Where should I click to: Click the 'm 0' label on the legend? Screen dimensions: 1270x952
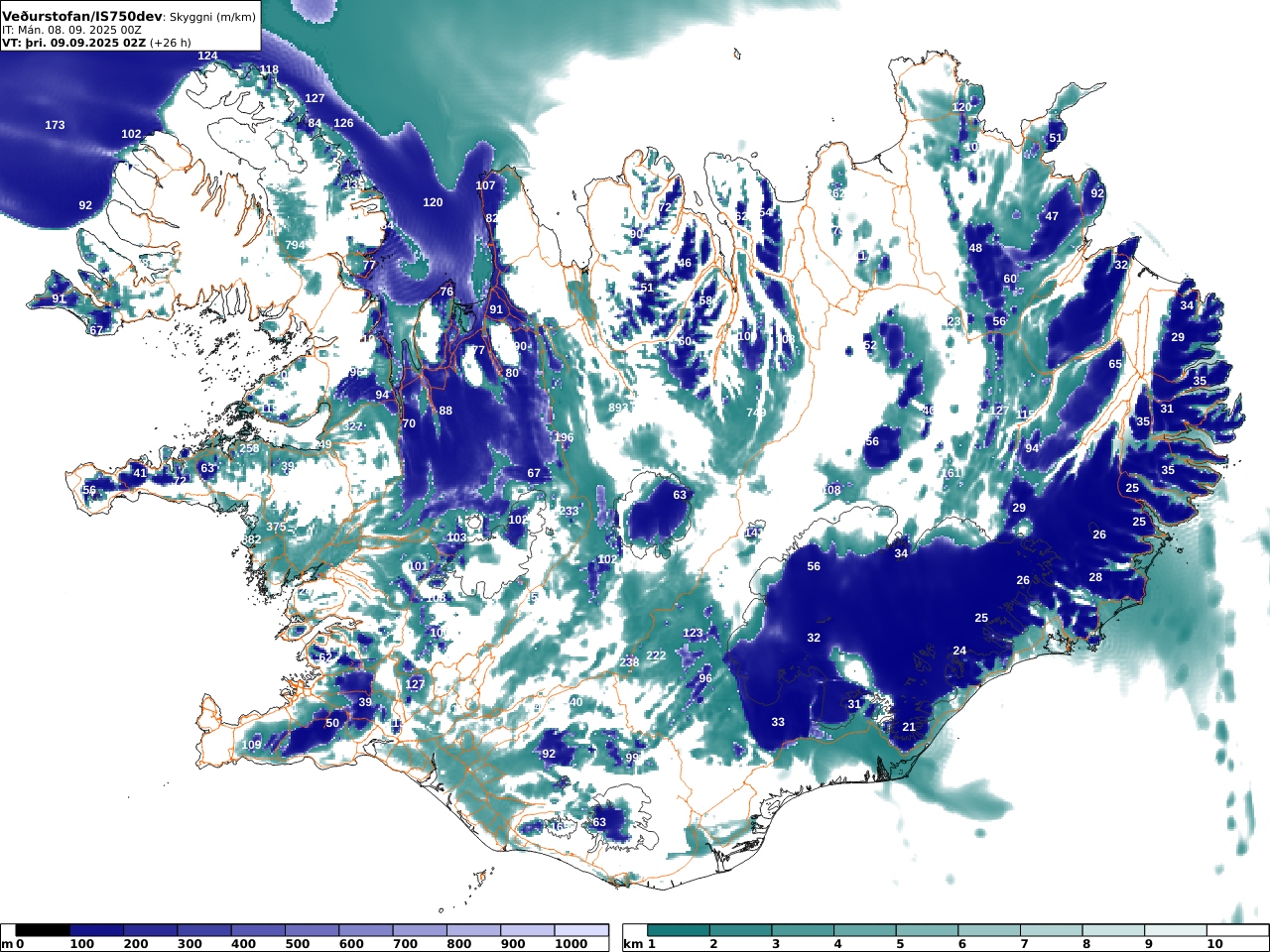(x=13, y=944)
